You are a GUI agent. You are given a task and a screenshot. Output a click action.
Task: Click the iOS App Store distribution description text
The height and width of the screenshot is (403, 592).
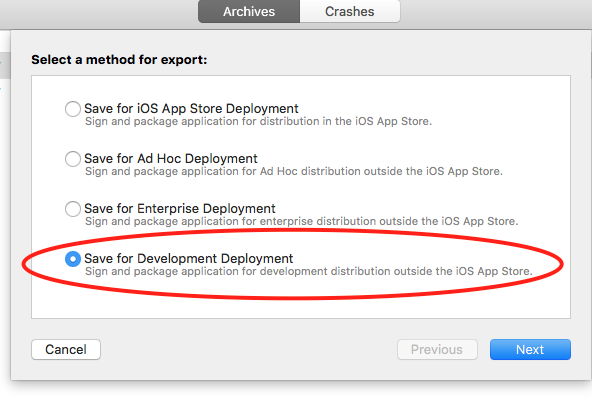[258, 121]
